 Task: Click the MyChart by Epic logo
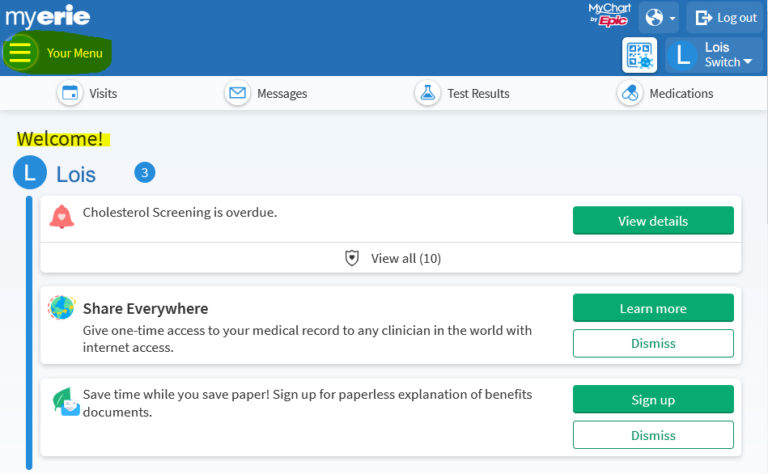pos(608,14)
